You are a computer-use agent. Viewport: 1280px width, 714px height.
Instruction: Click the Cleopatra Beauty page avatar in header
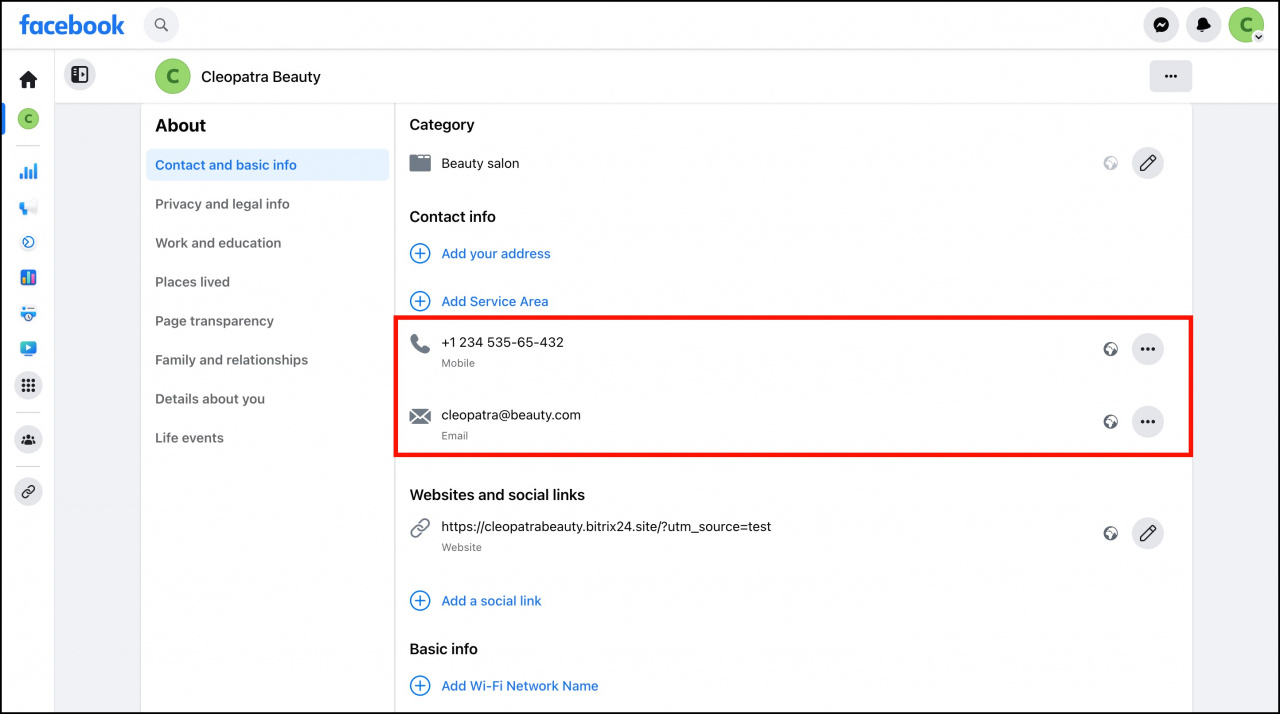172,76
